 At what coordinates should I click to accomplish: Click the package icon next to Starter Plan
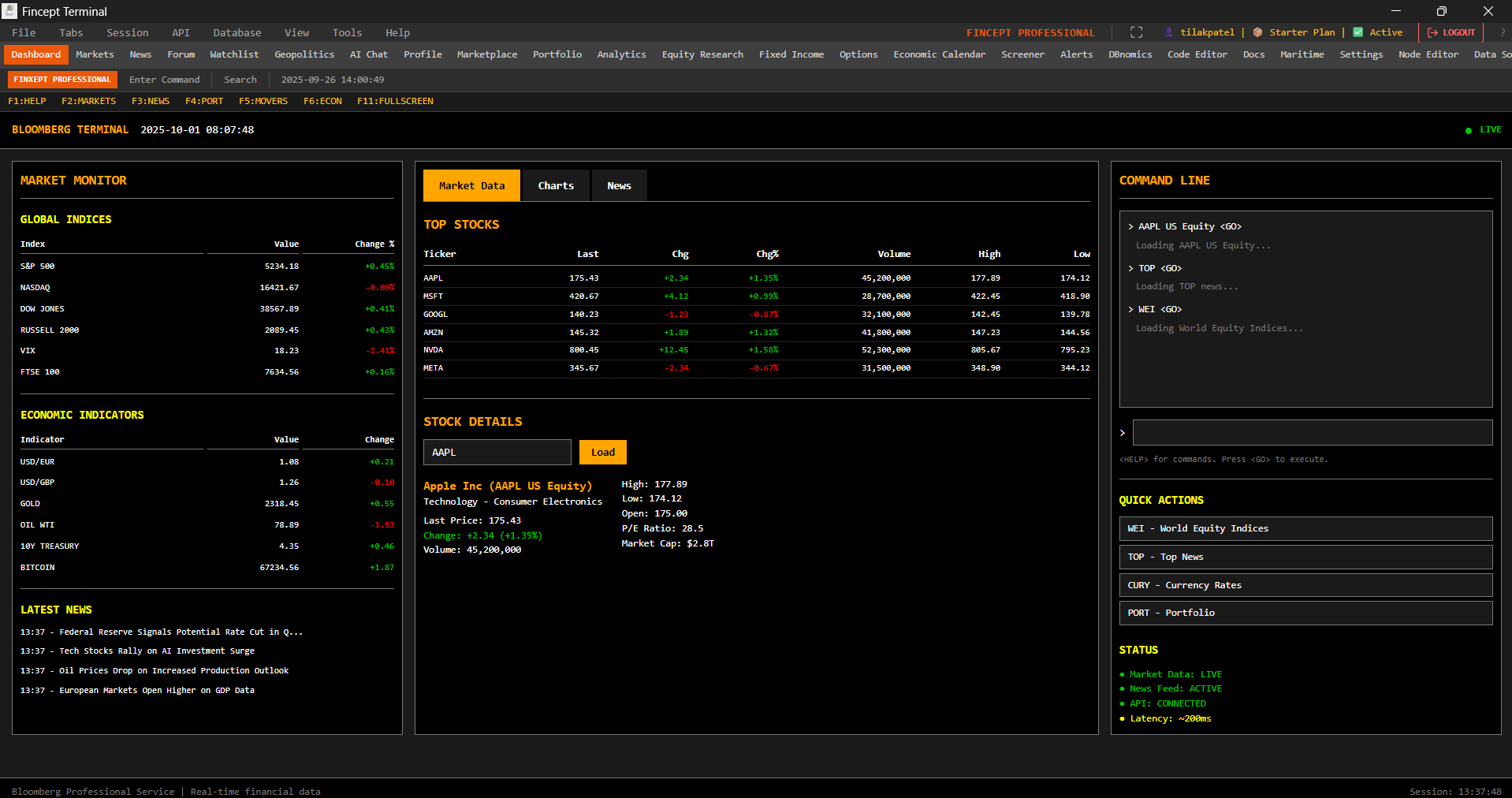tap(1257, 32)
